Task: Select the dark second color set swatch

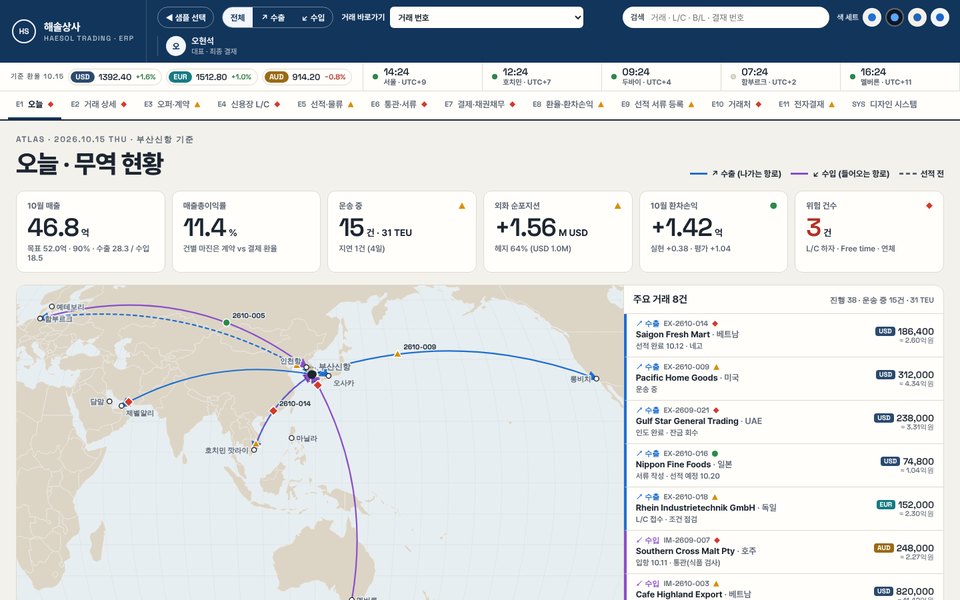Action: click(x=894, y=18)
